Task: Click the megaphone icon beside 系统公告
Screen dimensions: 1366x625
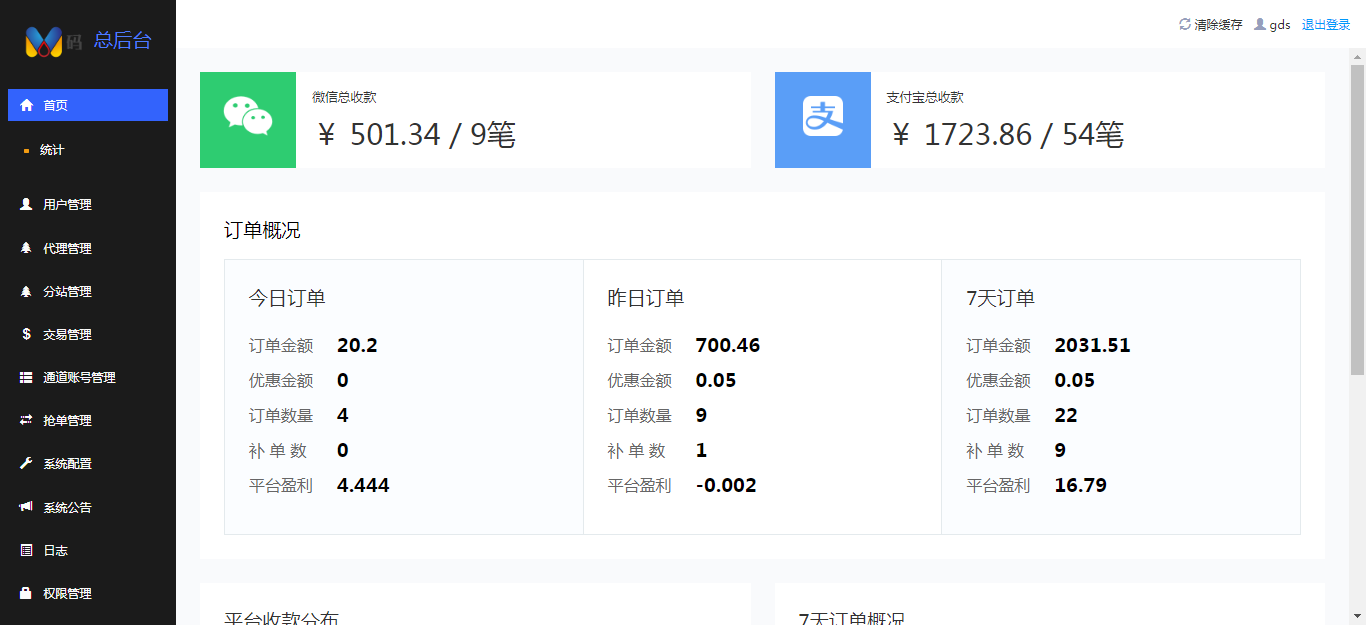Action: point(27,507)
